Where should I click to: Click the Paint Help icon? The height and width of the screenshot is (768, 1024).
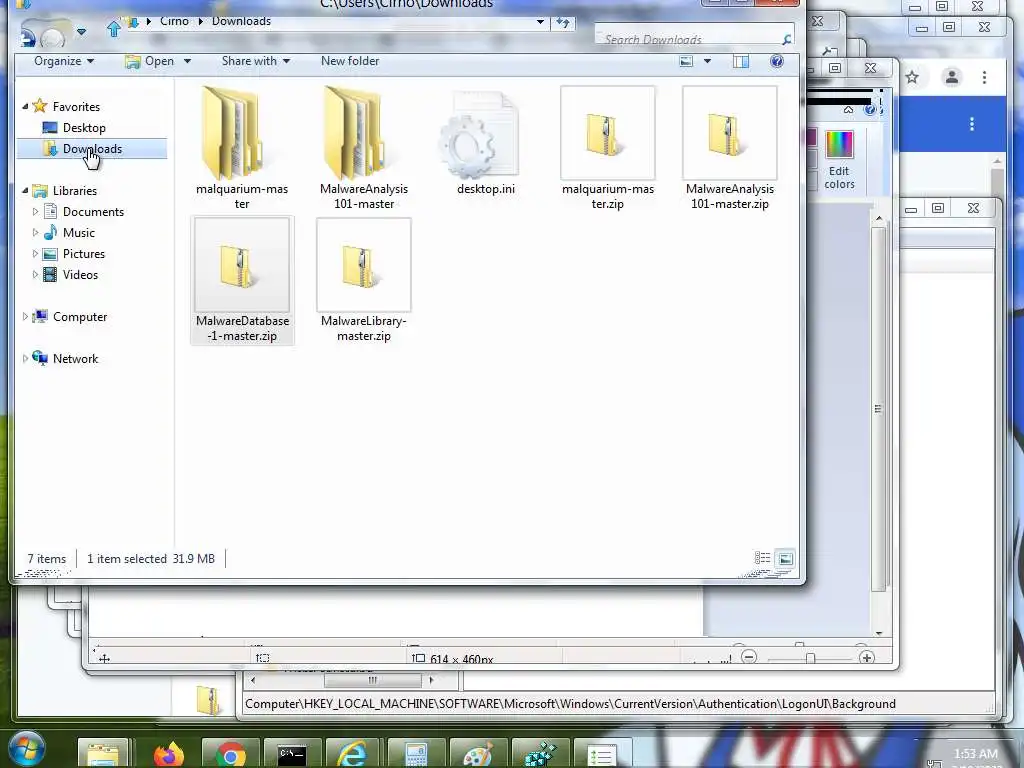point(869,110)
